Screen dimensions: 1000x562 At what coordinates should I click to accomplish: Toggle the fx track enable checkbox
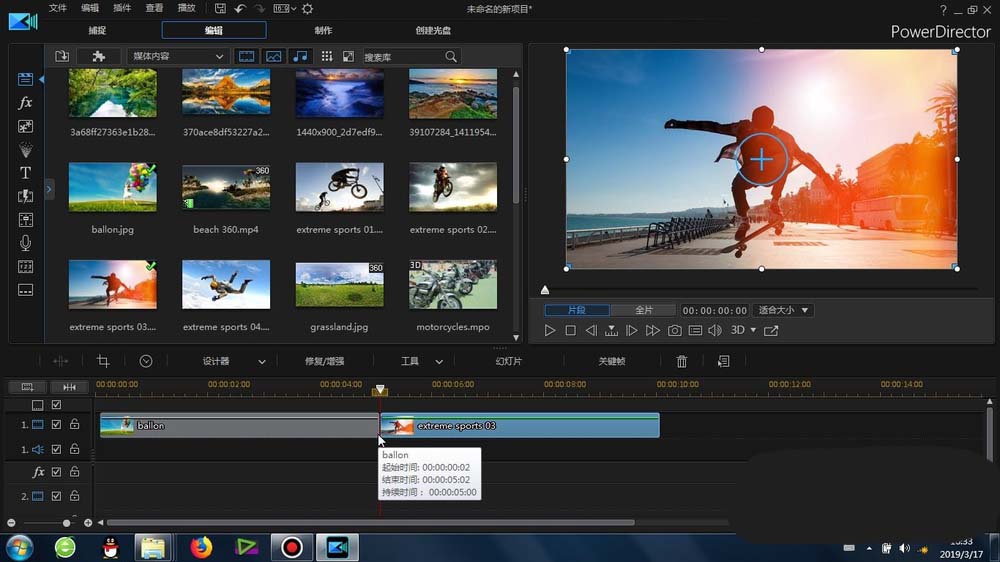[57, 472]
